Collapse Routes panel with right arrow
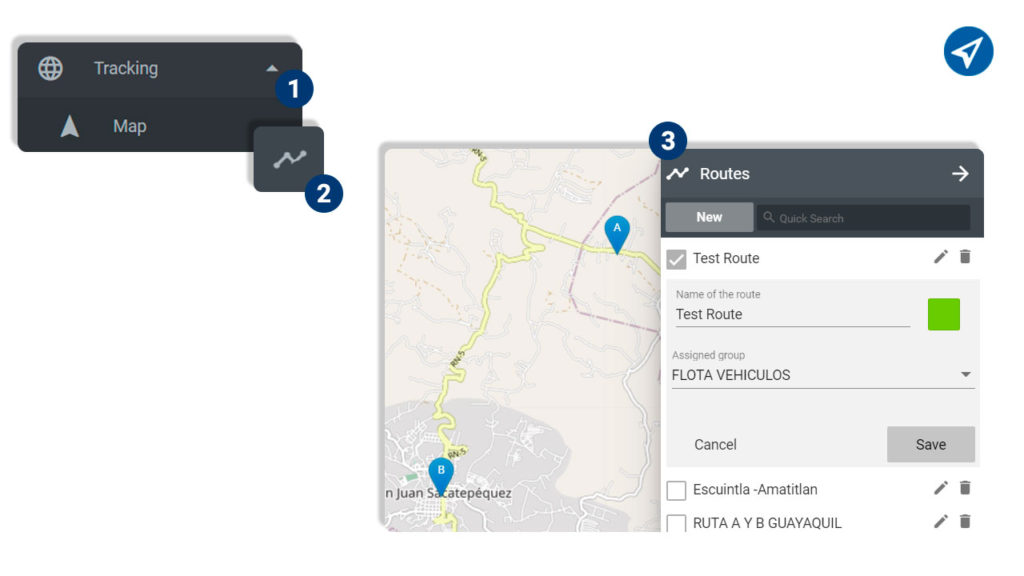This screenshot has height=576, width=1024. (x=960, y=174)
